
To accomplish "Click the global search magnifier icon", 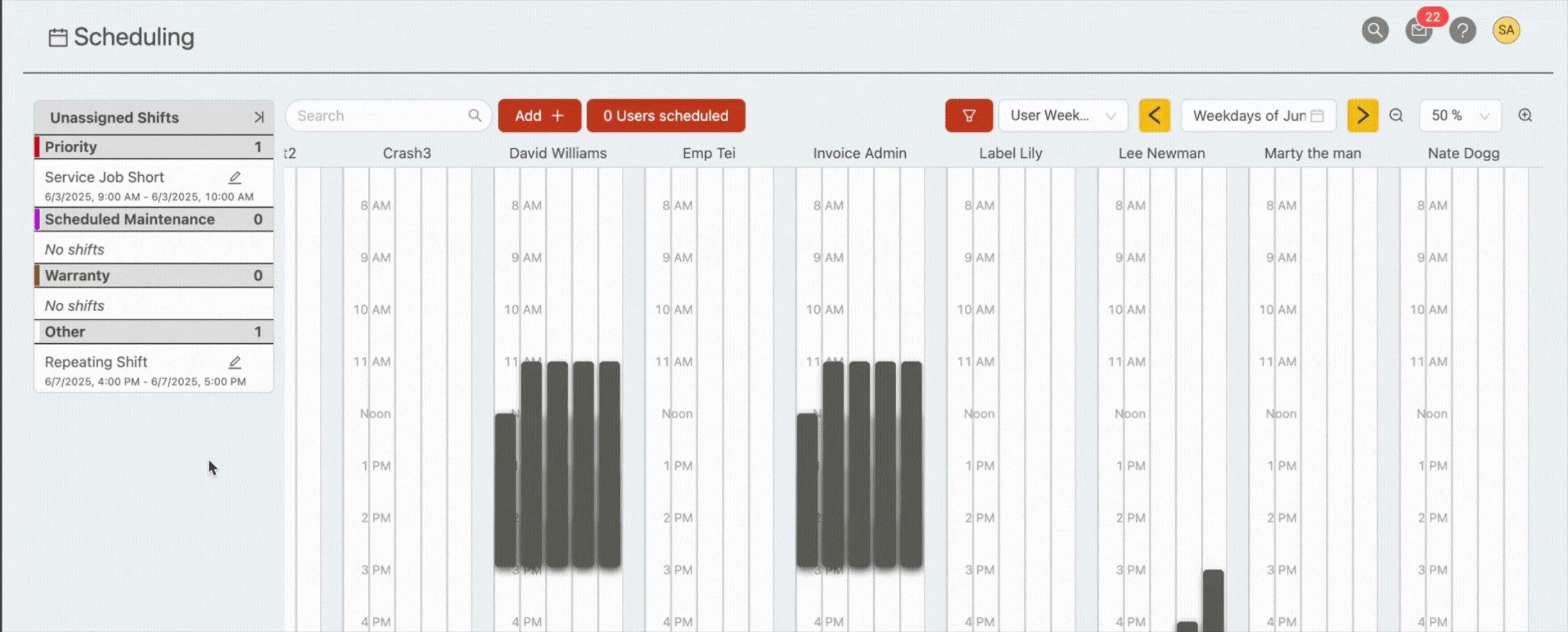I will pos(1374,31).
